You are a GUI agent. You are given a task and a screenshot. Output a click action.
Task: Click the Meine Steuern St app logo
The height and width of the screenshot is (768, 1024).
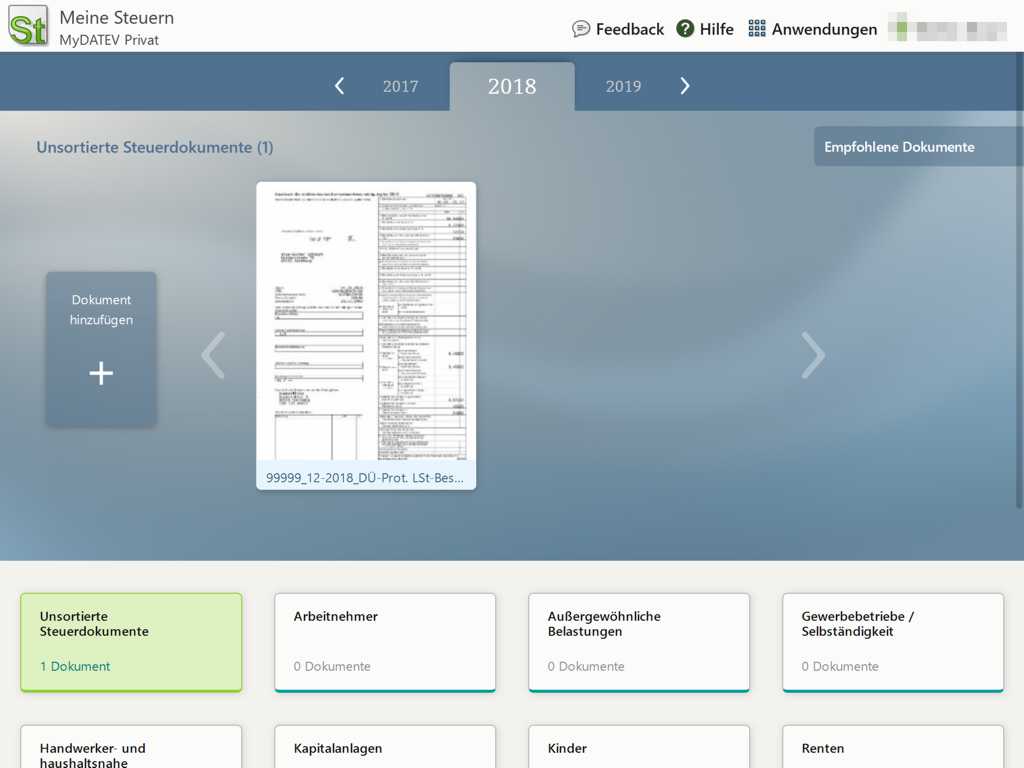click(x=28, y=26)
